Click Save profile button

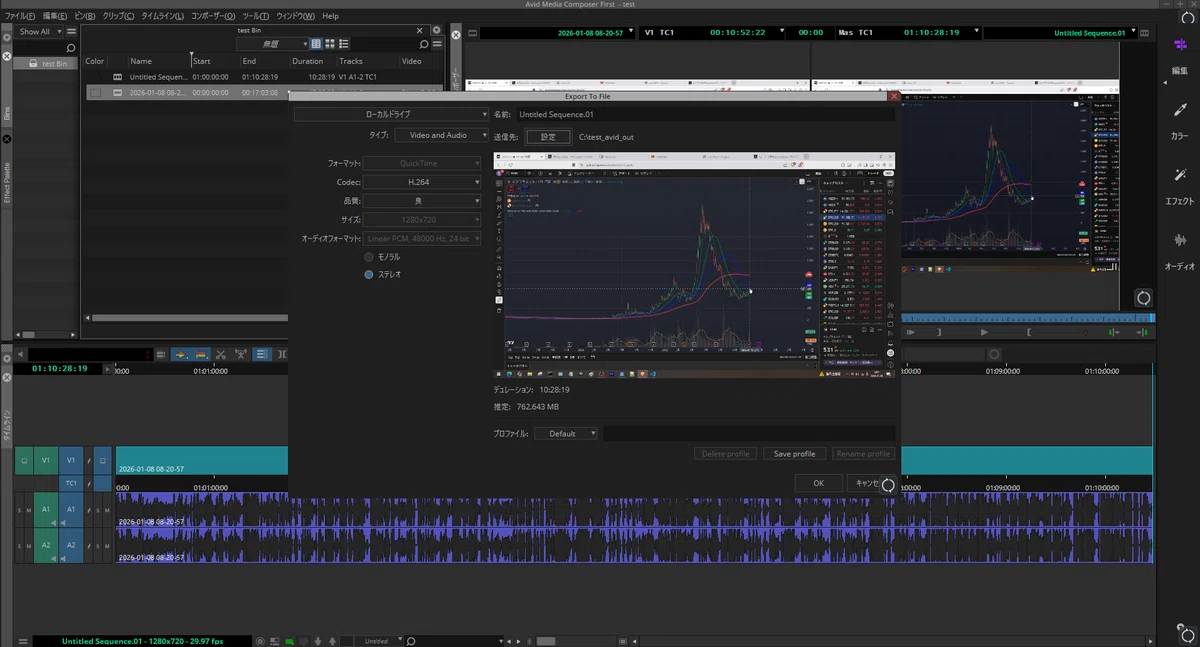pos(795,454)
